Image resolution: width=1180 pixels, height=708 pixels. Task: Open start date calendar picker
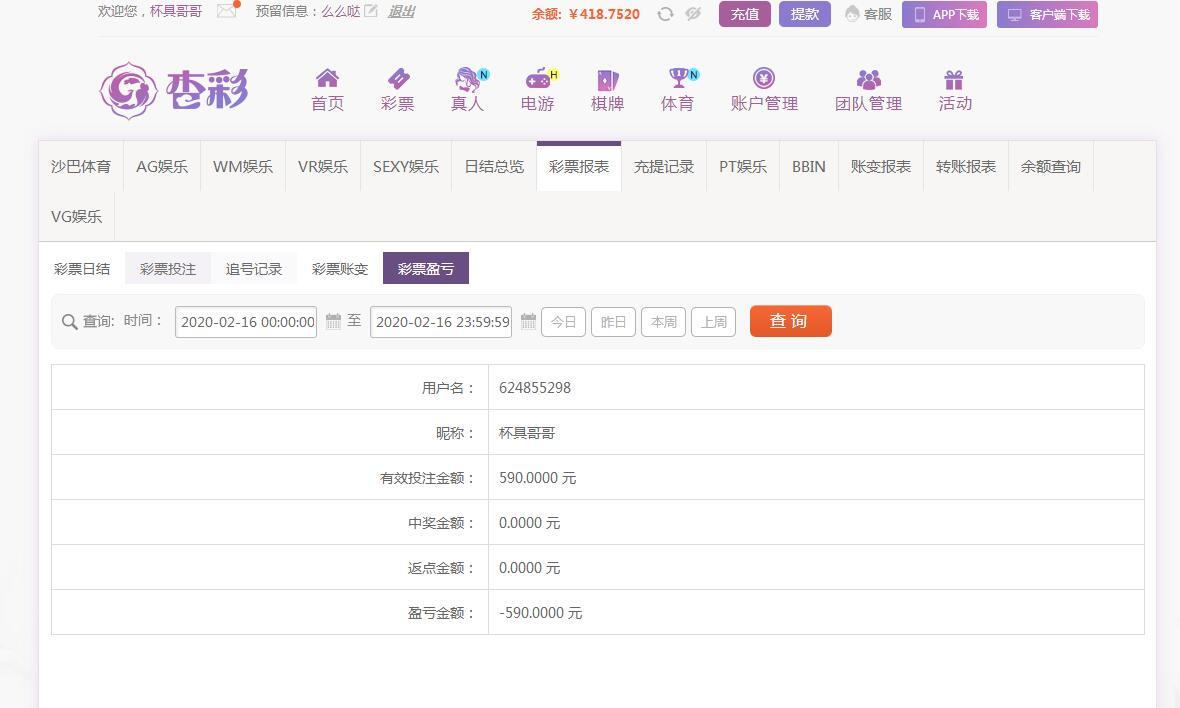[x=333, y=322]
